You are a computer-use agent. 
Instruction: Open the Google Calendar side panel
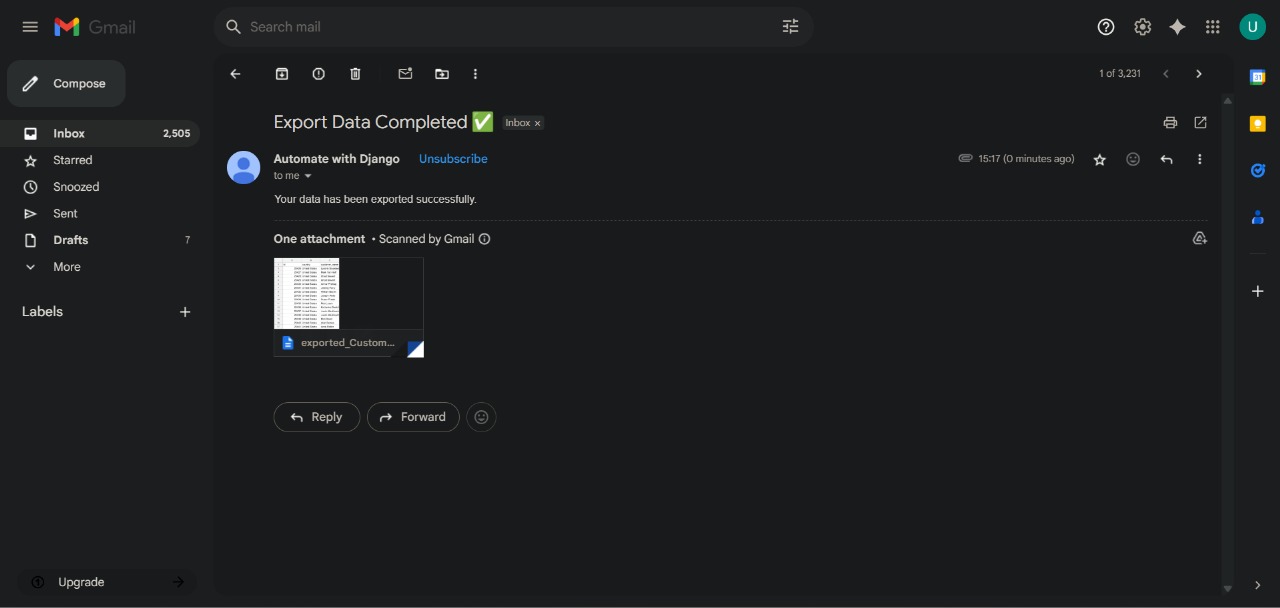[1258, 78]
